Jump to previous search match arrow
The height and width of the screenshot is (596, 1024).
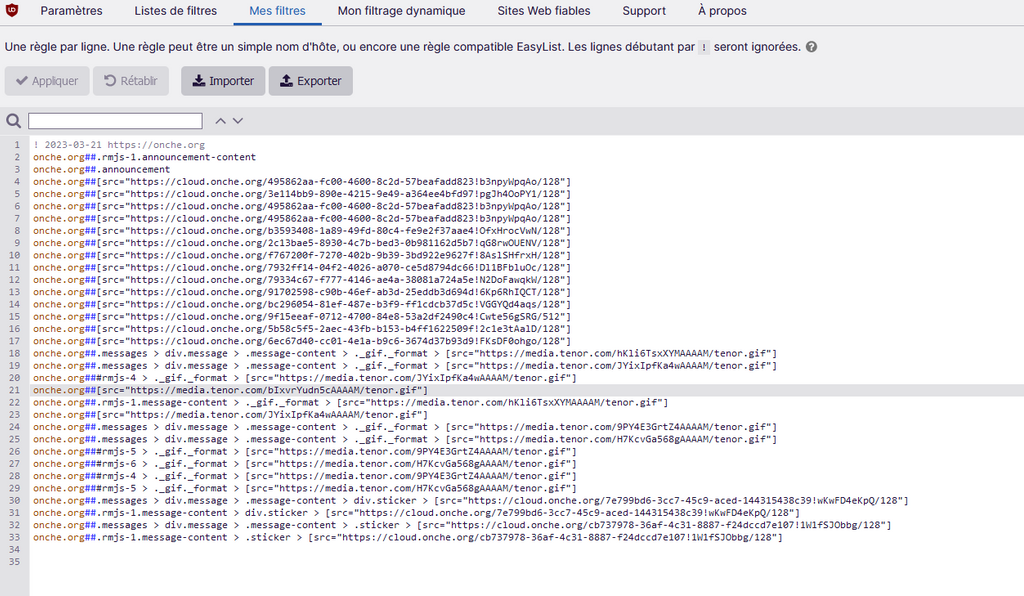220,121
